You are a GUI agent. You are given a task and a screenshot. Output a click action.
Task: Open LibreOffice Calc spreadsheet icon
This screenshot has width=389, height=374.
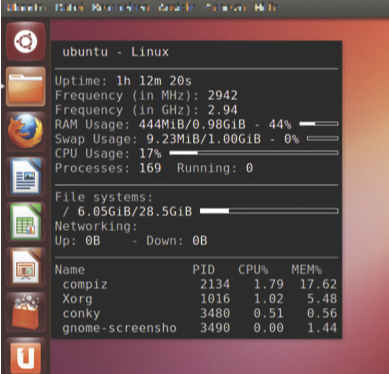point(25,222)
